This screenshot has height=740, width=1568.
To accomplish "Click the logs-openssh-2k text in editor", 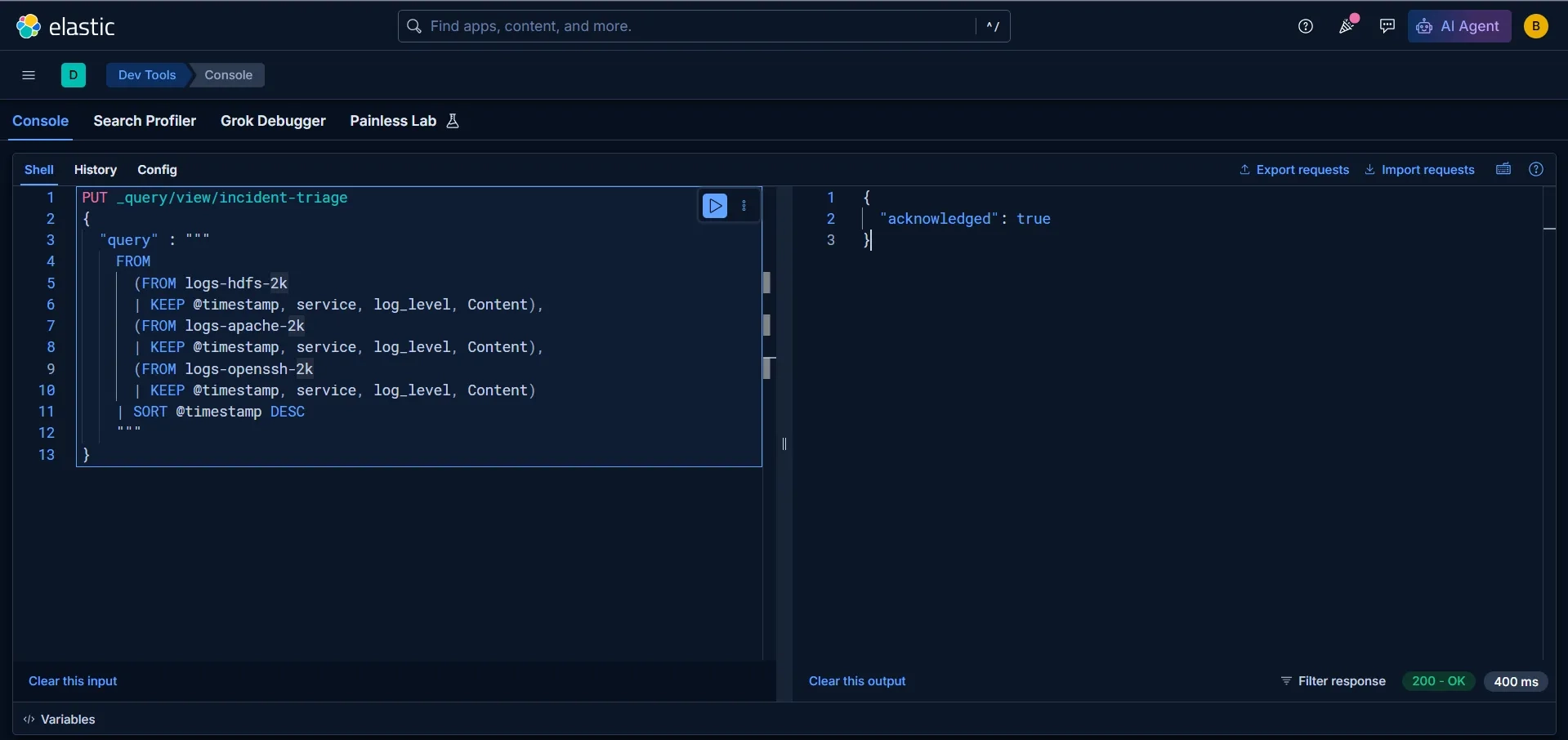I will pyautogui.click(x=249, y=369).
